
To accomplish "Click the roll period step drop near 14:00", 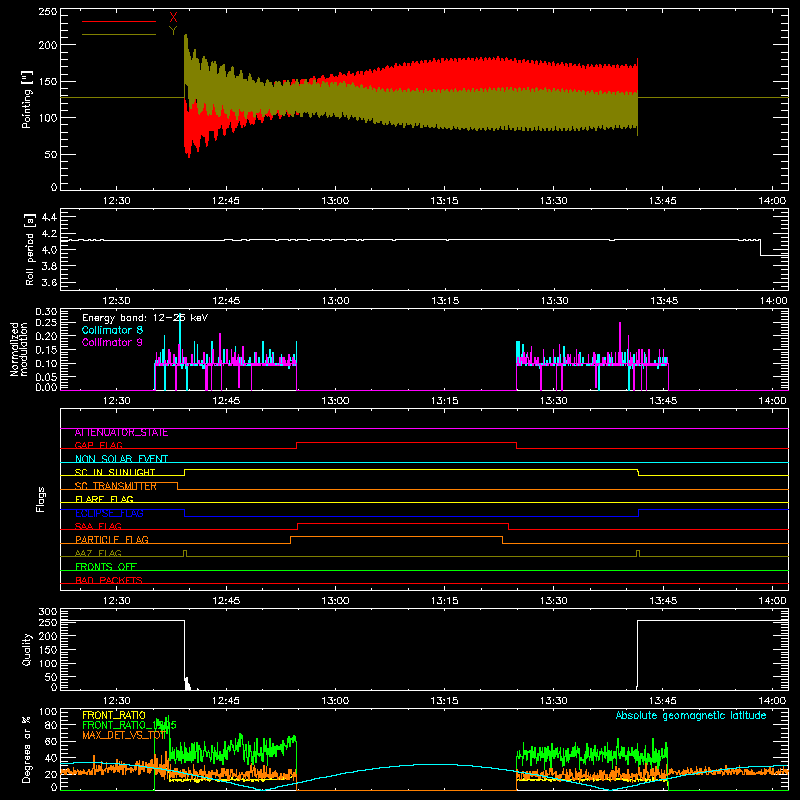I will (760, 247).
